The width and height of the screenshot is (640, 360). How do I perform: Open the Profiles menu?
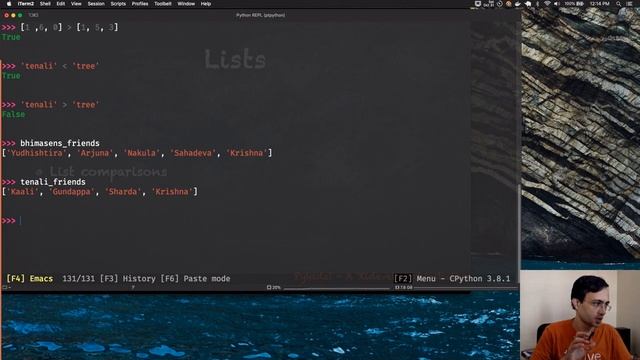click(x=140, y=4)
